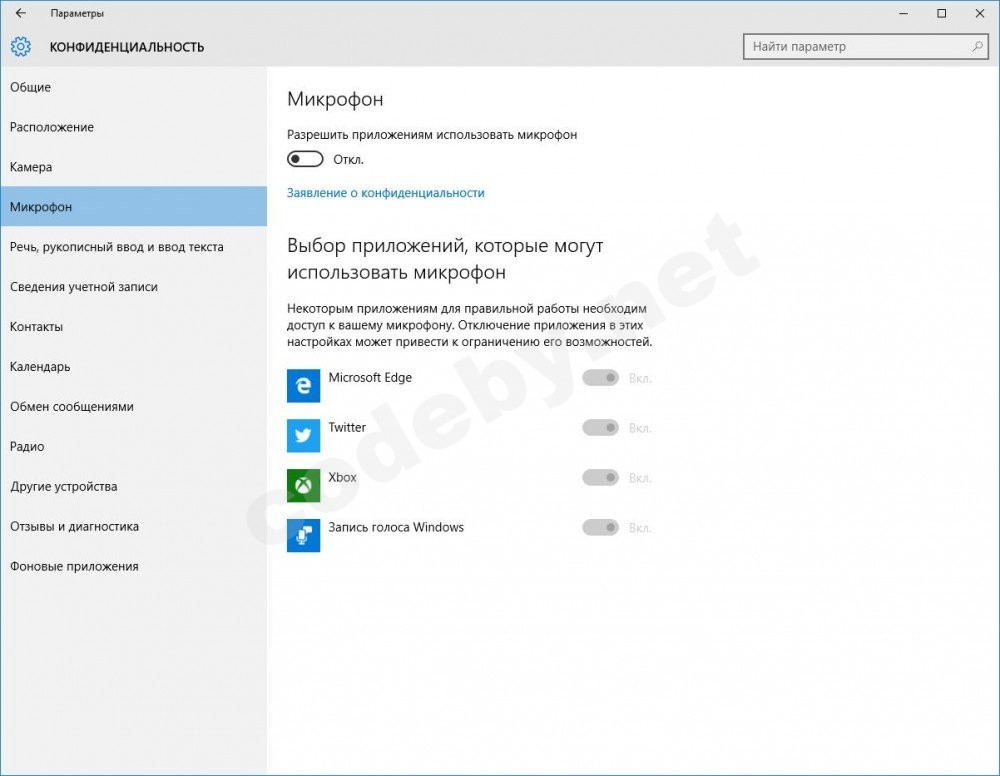Viewport: 1000px width, 776px height.
Task: Click the Xbox app icon
Action: (x=304, y=485)
